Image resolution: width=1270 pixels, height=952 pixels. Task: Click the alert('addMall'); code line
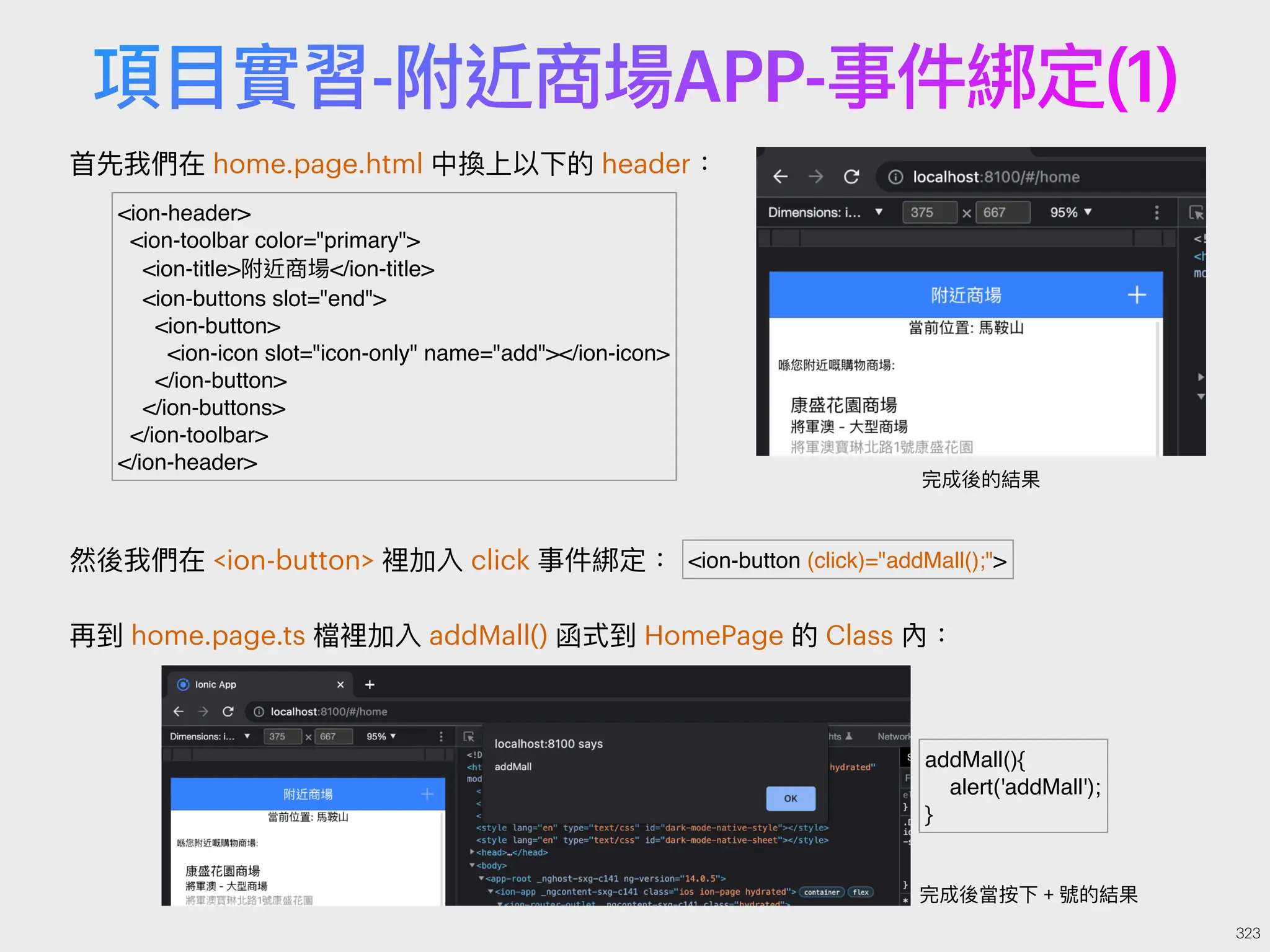click(x=1025, y=787)
